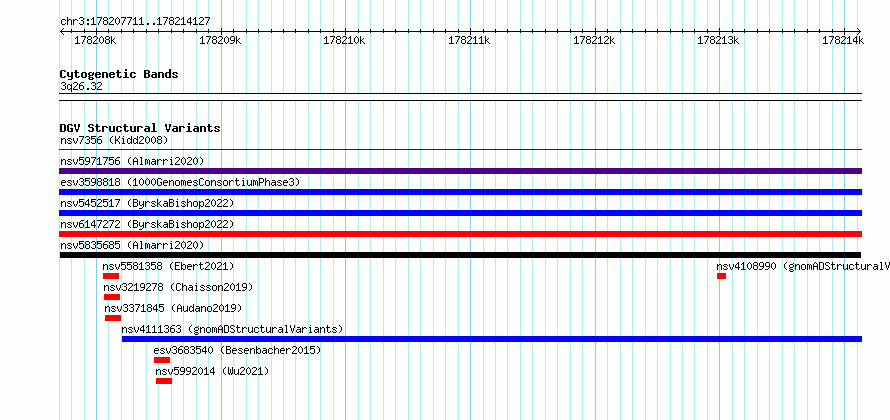Open nsv3371845 (Audano2019) label
Screen dimensions: 890x420
[x=173, y=308]
